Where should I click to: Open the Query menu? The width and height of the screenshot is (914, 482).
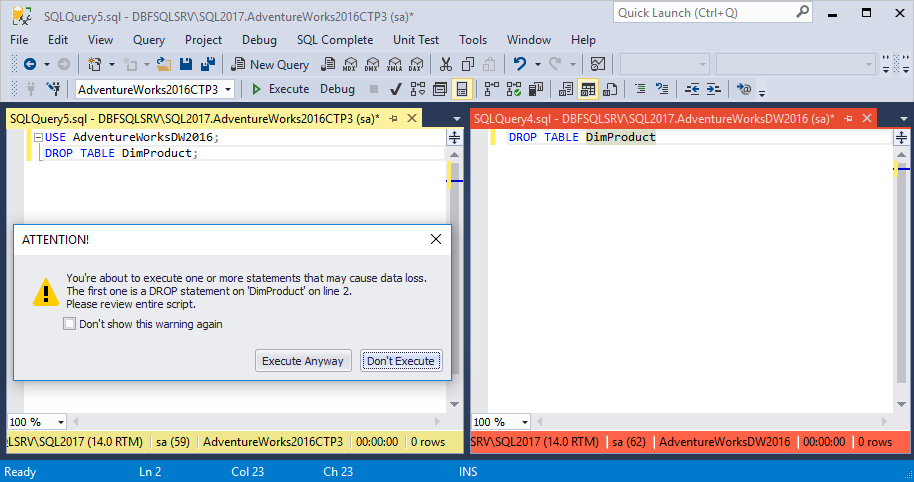[x=149, y=40]
